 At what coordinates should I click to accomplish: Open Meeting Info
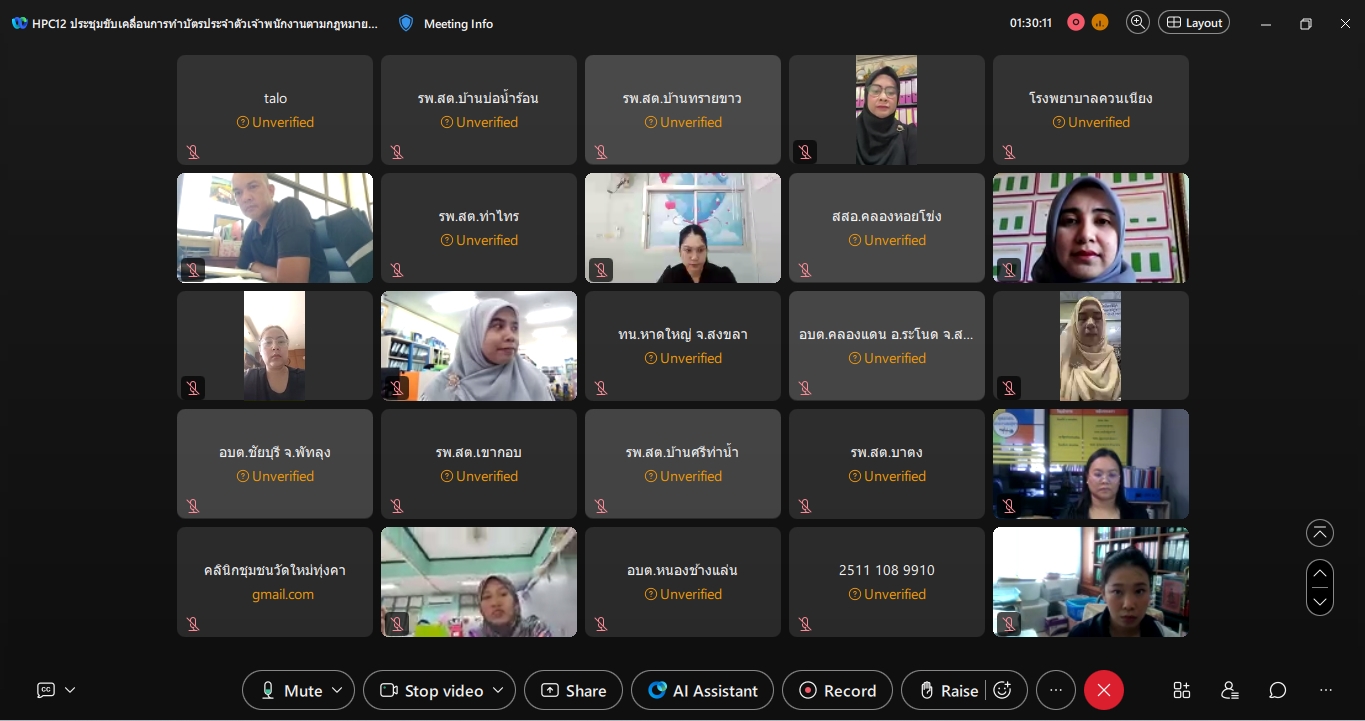(446, 23)
